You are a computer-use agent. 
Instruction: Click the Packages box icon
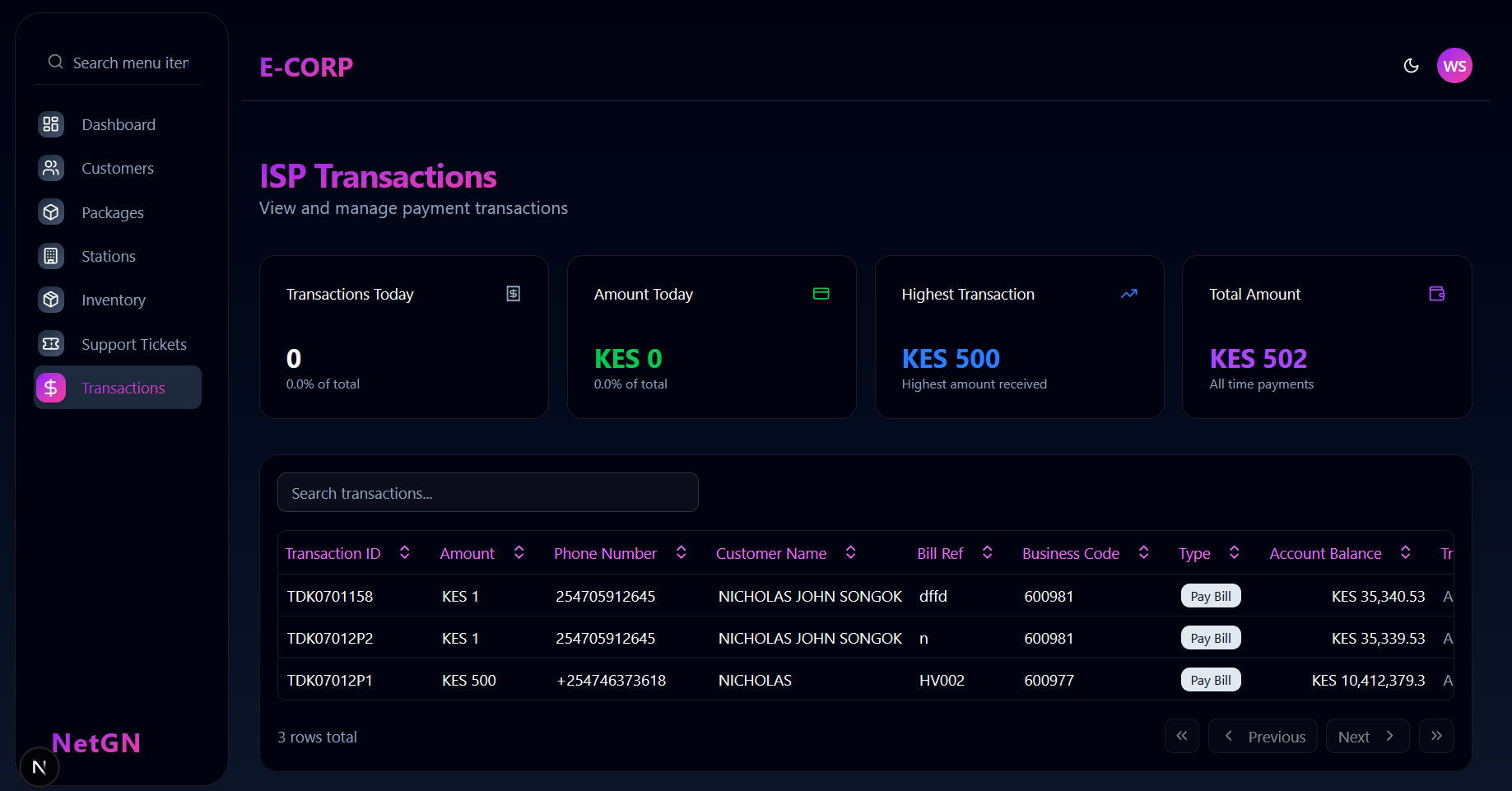[x=51, y=212]
